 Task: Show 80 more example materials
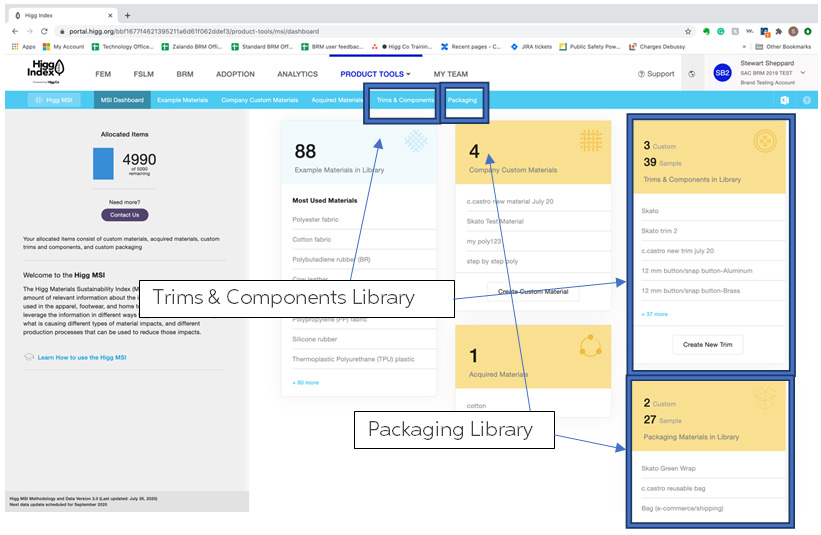(x=305, y=383)
